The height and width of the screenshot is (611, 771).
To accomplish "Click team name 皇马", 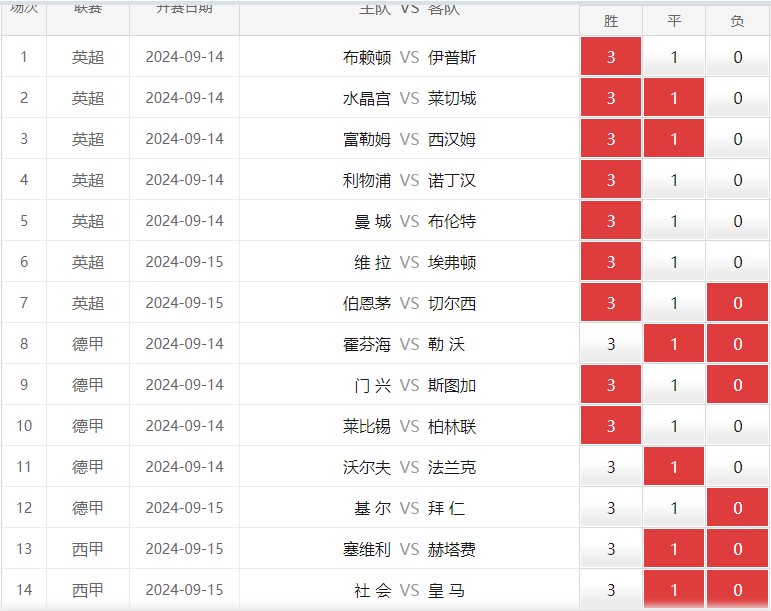I will [x=446, y=590].
